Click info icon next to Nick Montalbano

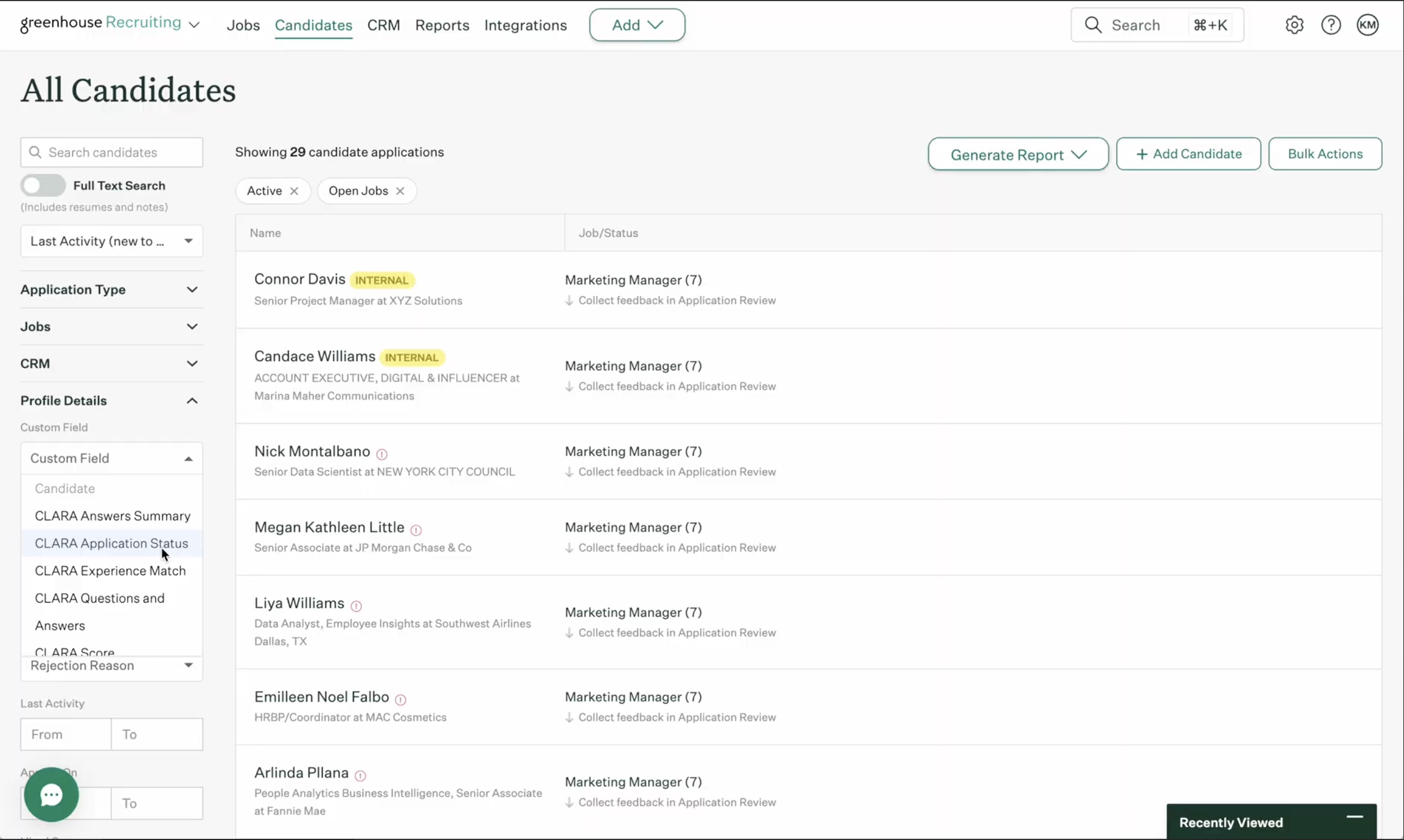coord(382,454)
